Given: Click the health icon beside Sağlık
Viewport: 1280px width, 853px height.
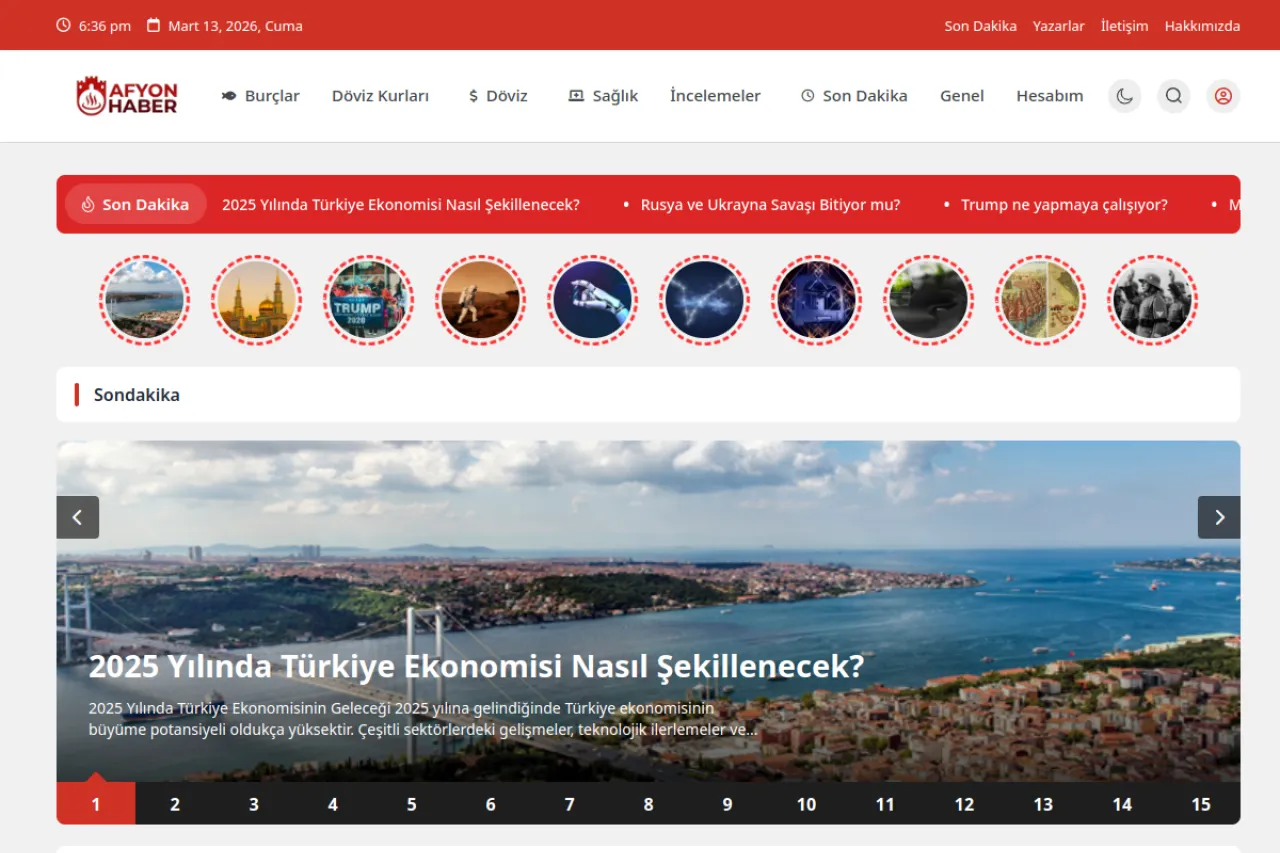Looking at the screenshot, I should tap(575, 95).
